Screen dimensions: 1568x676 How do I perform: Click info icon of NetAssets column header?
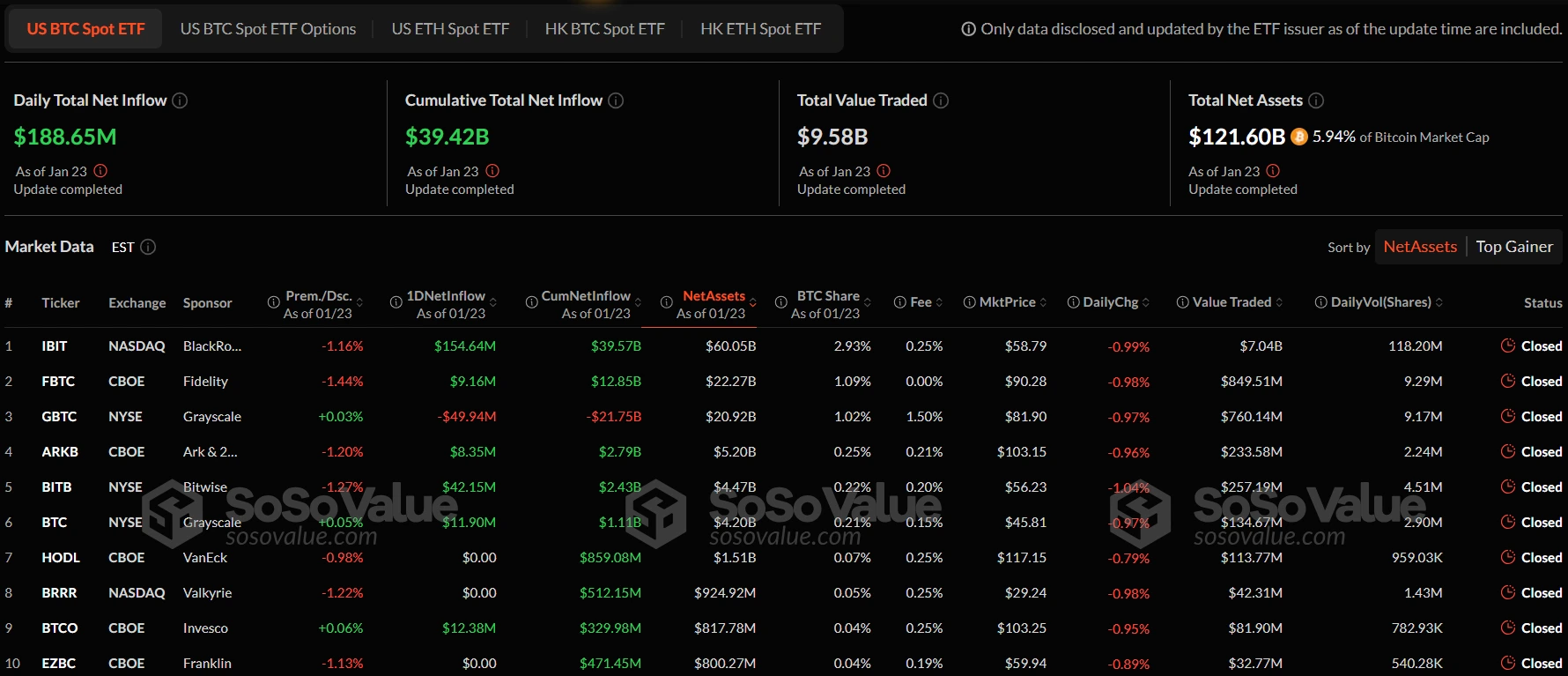tap(667, 302)
